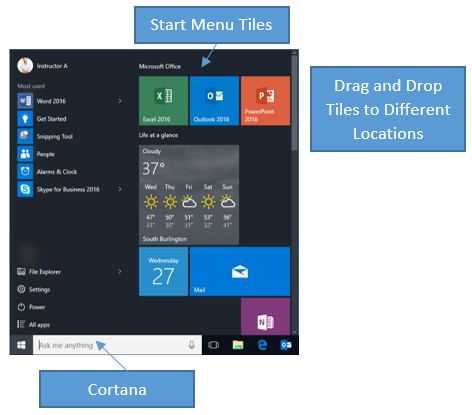This screenshot has height=415, width=472.
Task: Click the Life at a glance header
Action: (x=158, y=135)
